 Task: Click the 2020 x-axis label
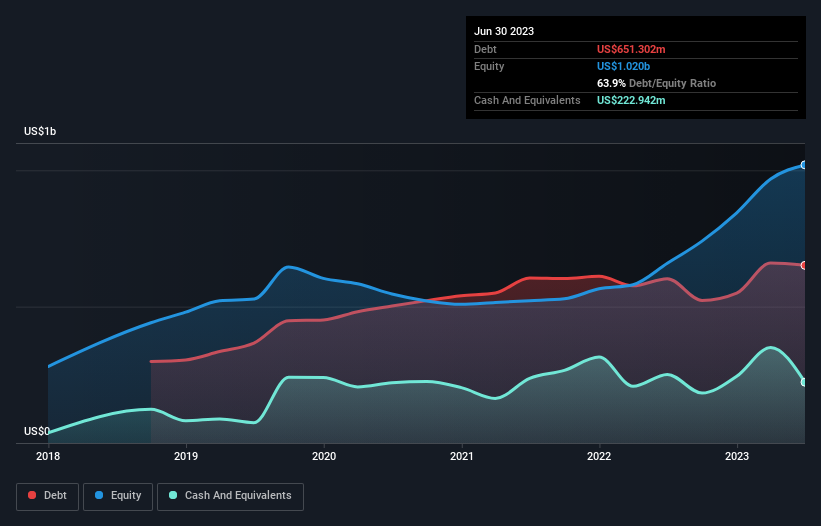click(x=324, y=456)
